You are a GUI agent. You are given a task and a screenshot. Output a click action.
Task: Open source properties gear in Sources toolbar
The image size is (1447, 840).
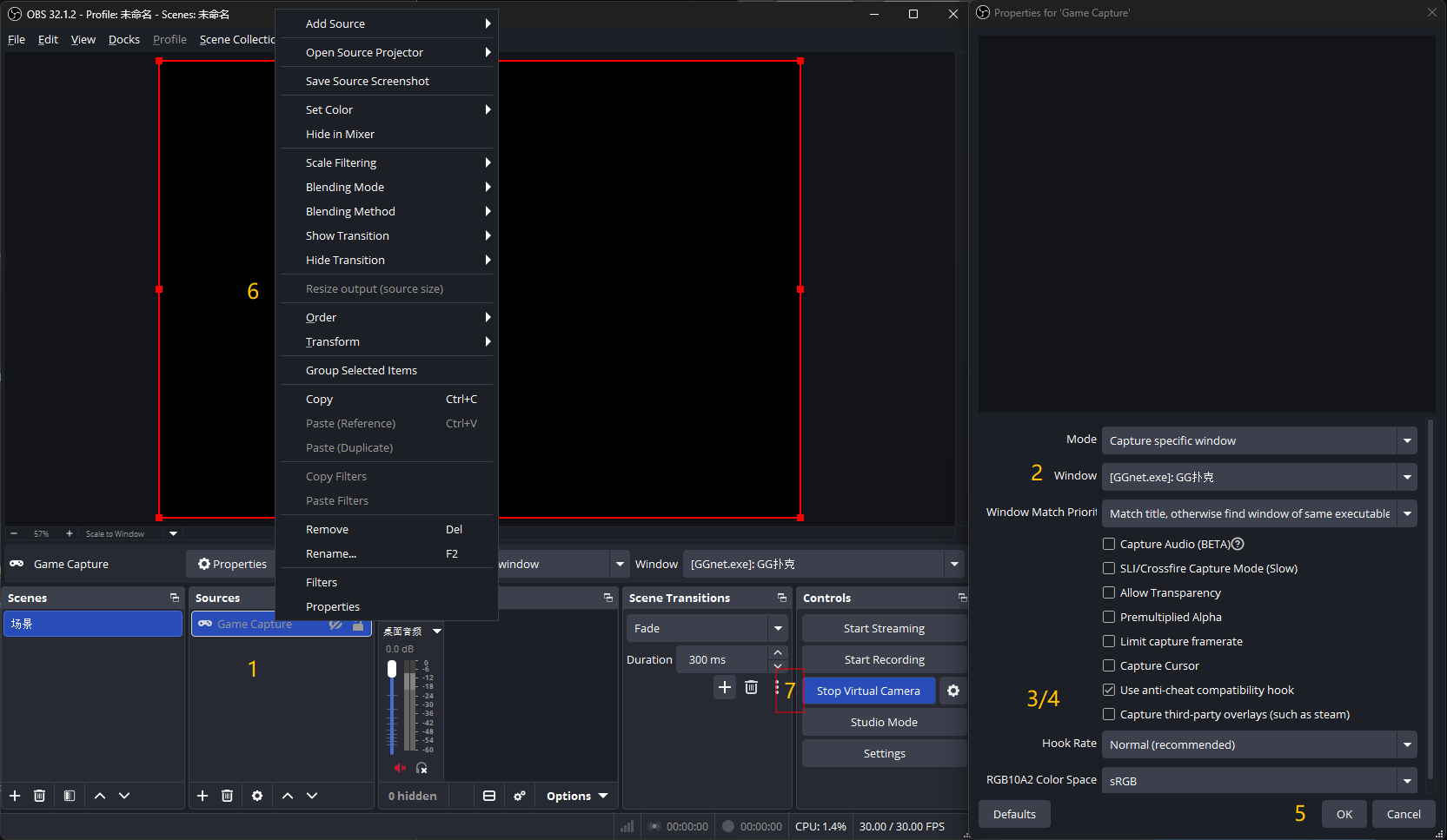pyautogui.click(x=257, y=796)
